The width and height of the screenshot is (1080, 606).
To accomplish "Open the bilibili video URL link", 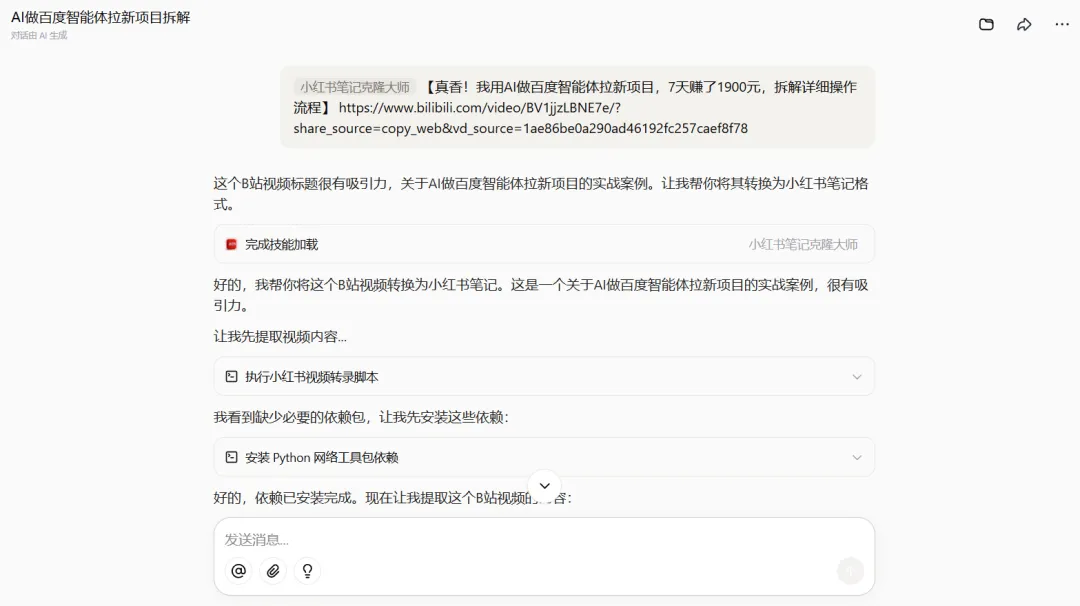I will [x=521, y=118].
